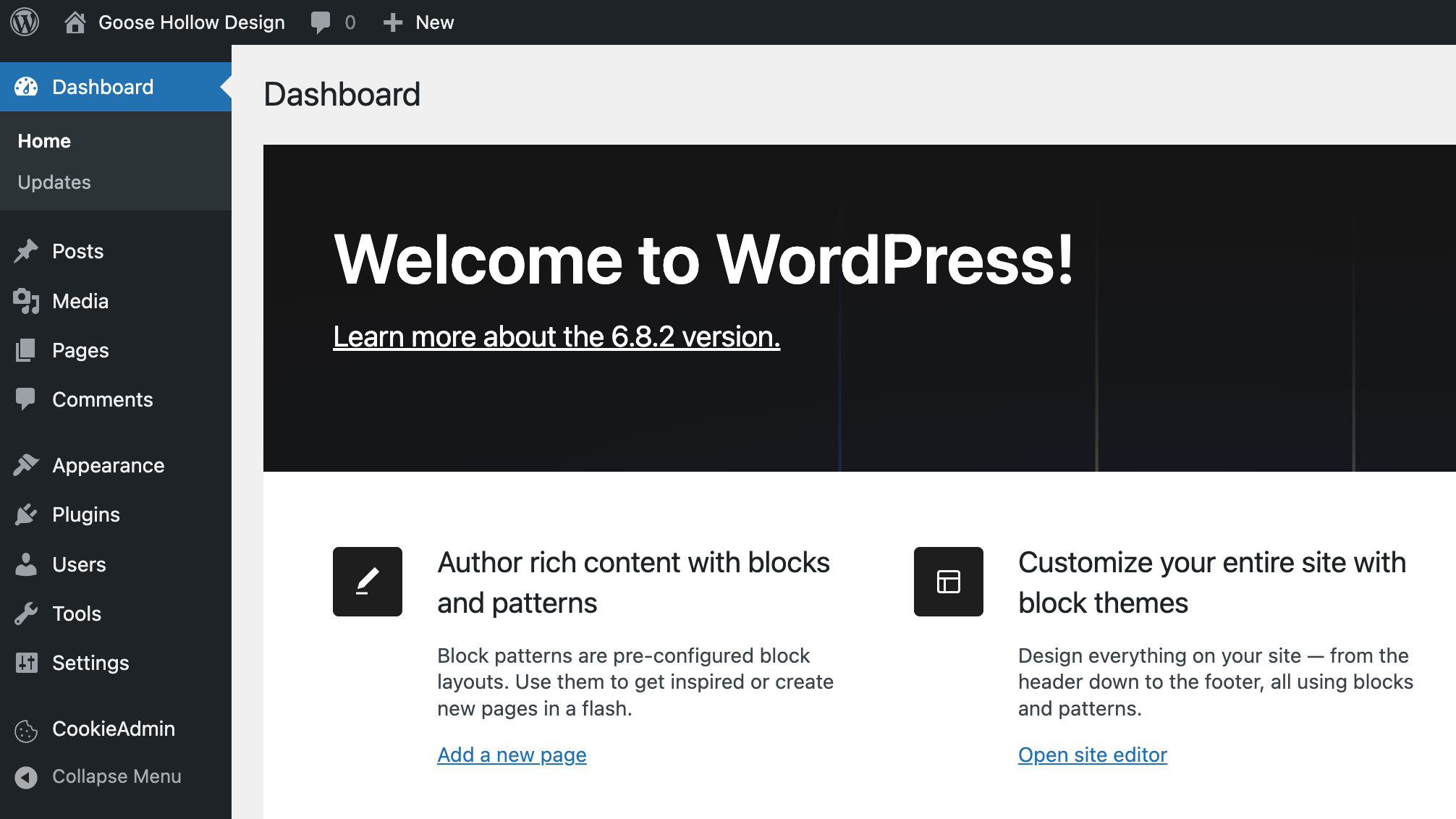The image size is (1456, 819).
Task: Click the Settings sliders icon
Action: (x=26, y=663)
